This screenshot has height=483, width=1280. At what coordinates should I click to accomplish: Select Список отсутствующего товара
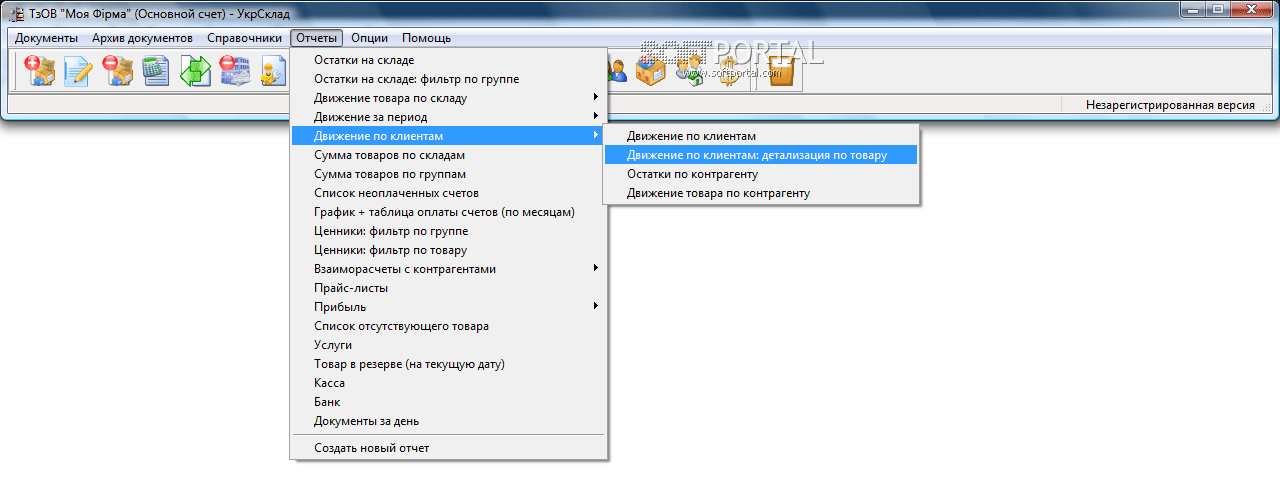point(449,326)
